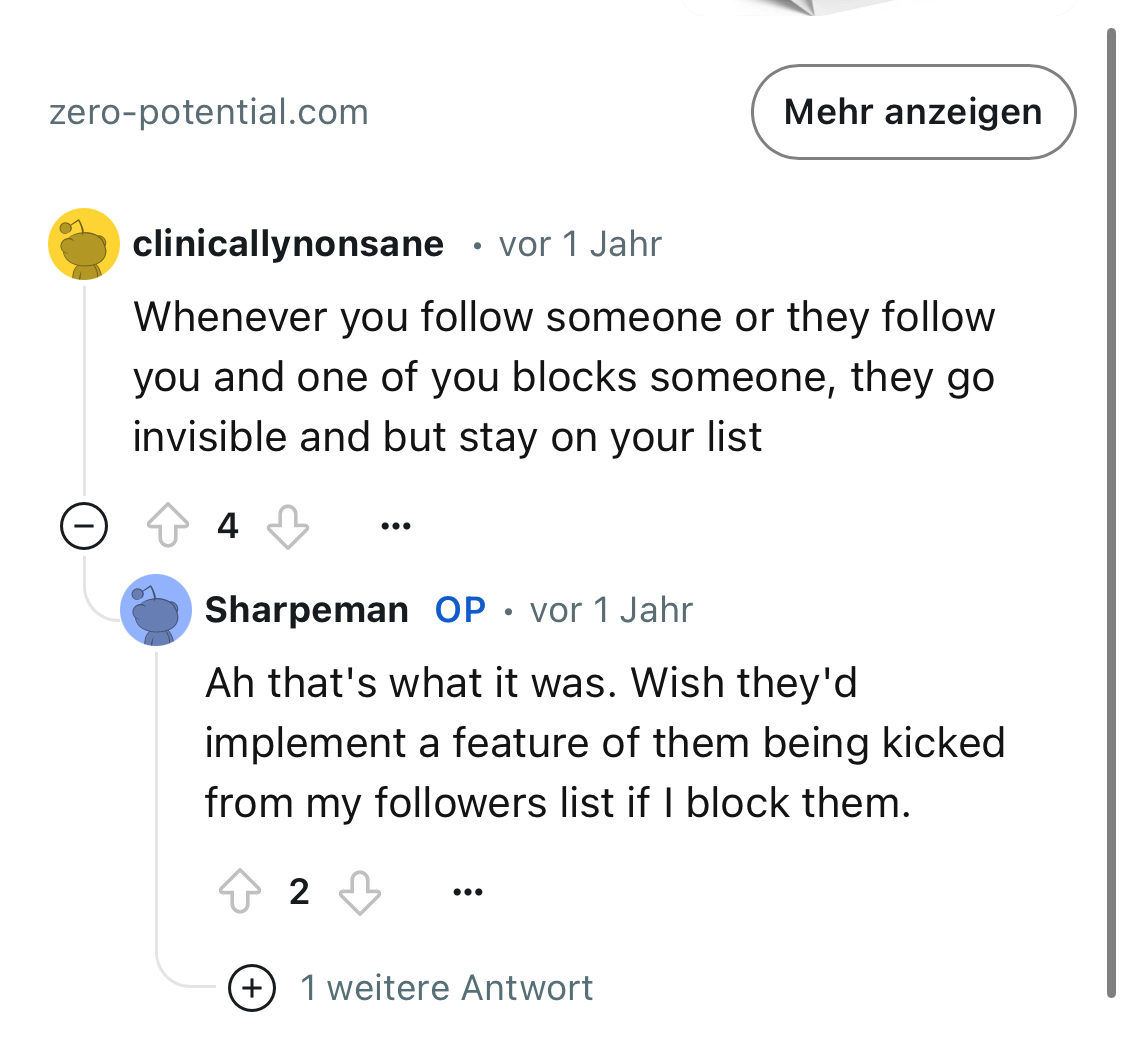Click the vertical scrollbar
Viewport: 1125px width, 1047px height.
[1111, 500]
